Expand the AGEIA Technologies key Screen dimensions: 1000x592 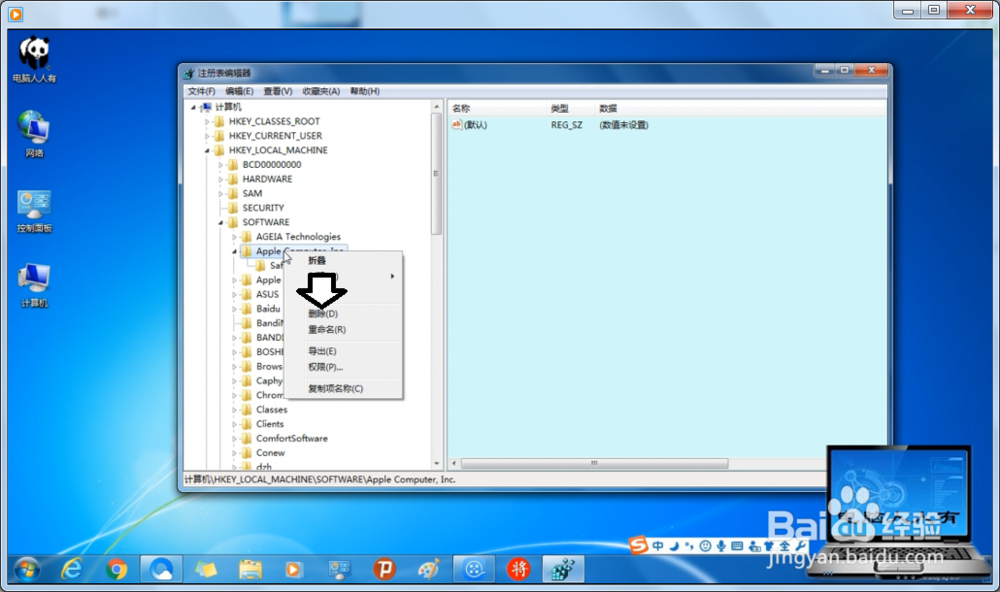coord(234,237)
